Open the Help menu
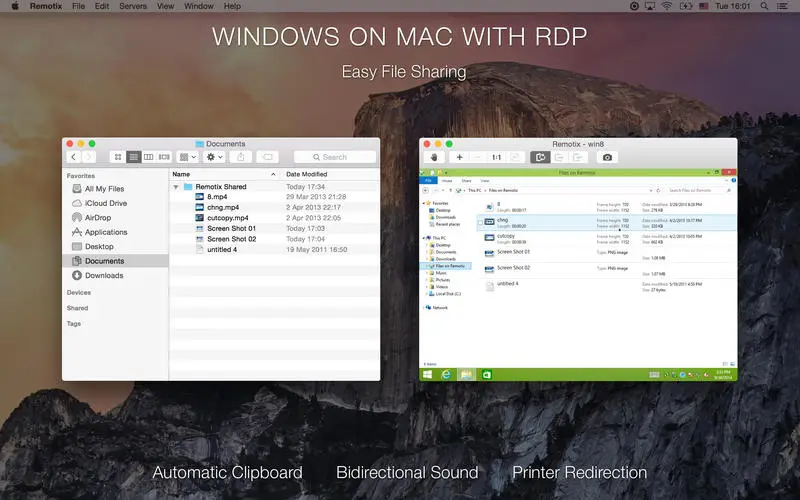The width and height of the screenshot is (800, 500). 232,6
